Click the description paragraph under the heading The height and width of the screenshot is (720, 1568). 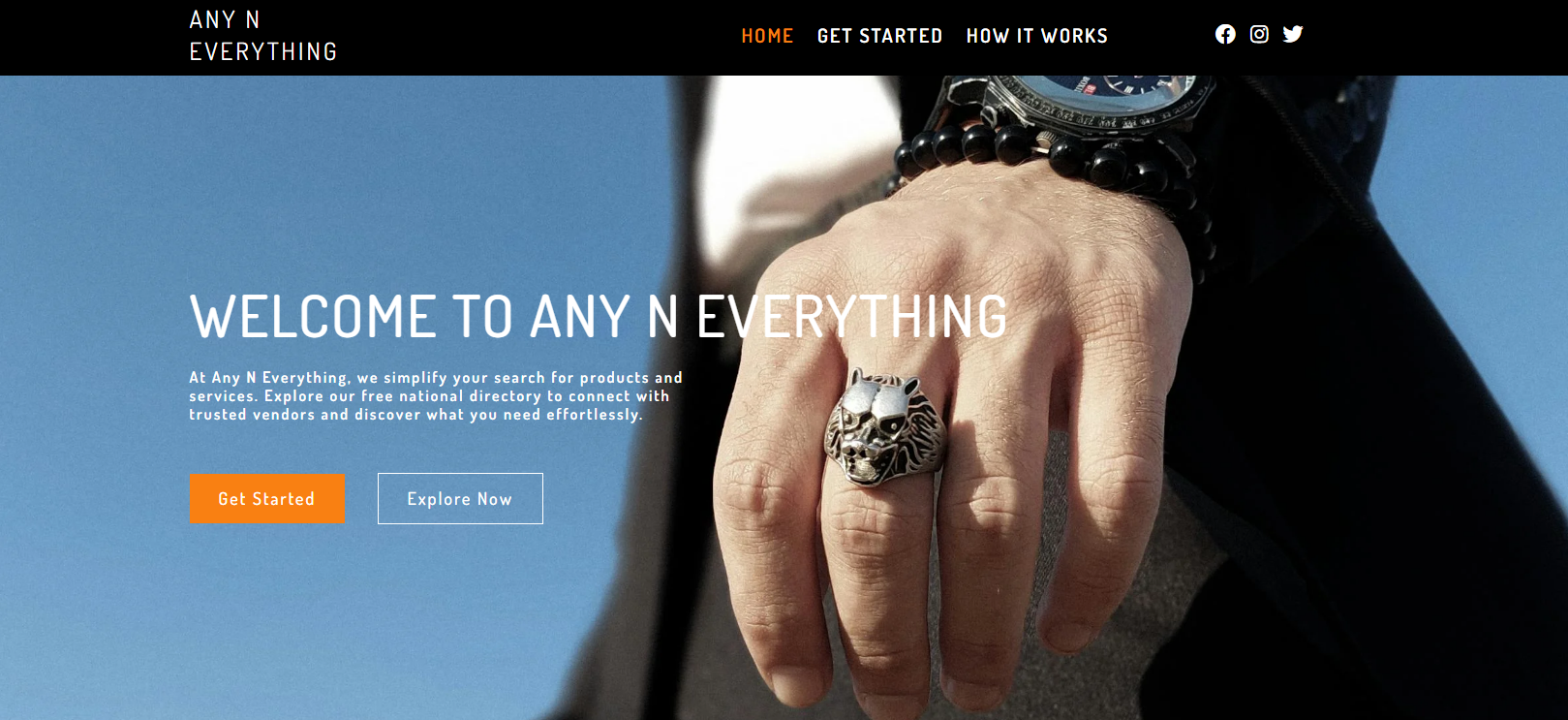pyautogui.click(x=436, y=395)
